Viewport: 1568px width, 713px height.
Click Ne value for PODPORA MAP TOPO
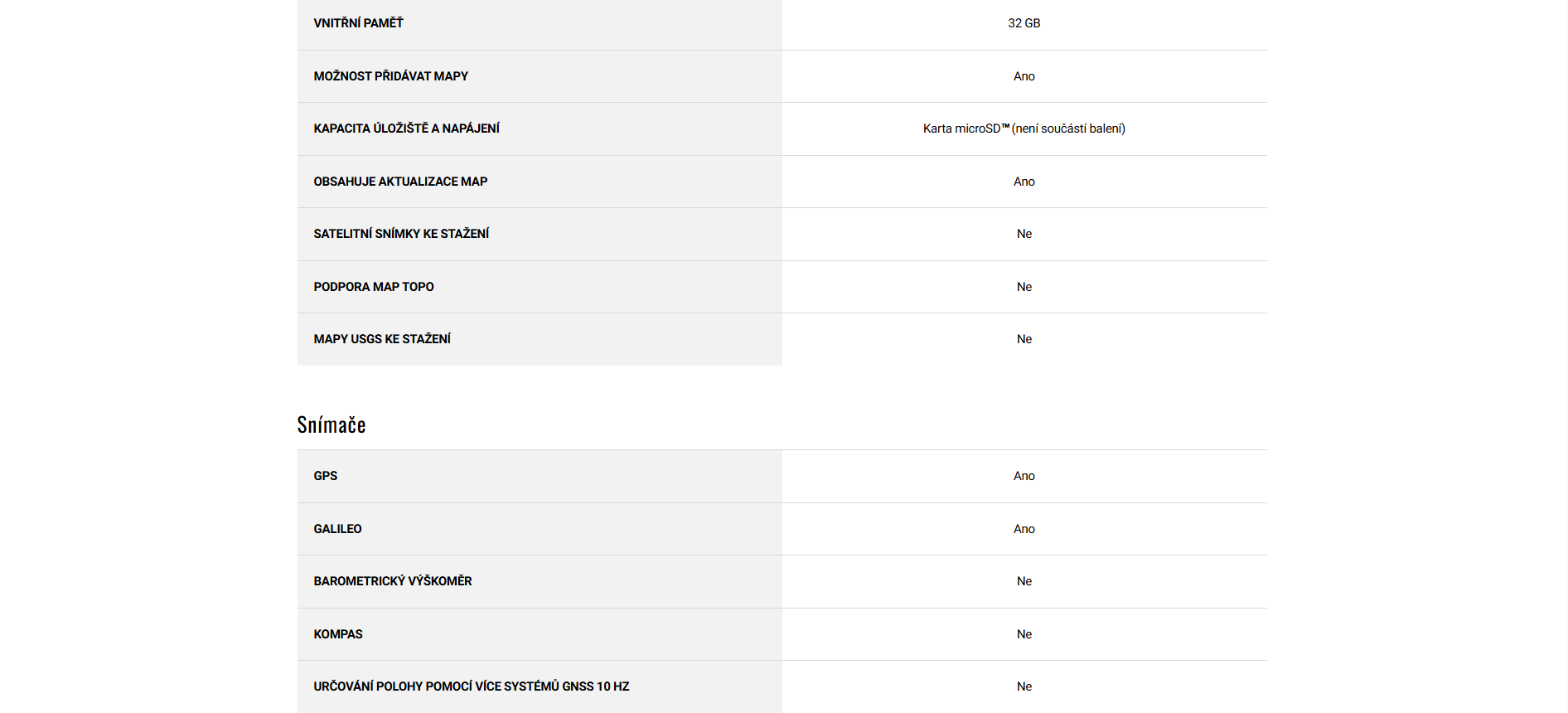click(x=1024, y=287)
